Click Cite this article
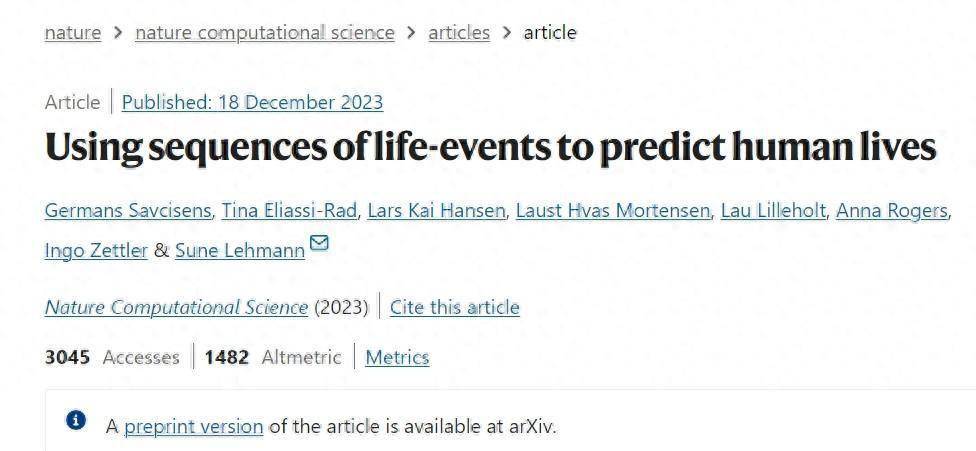The height and width of the screenshot is (451, 976). (455, 307)
